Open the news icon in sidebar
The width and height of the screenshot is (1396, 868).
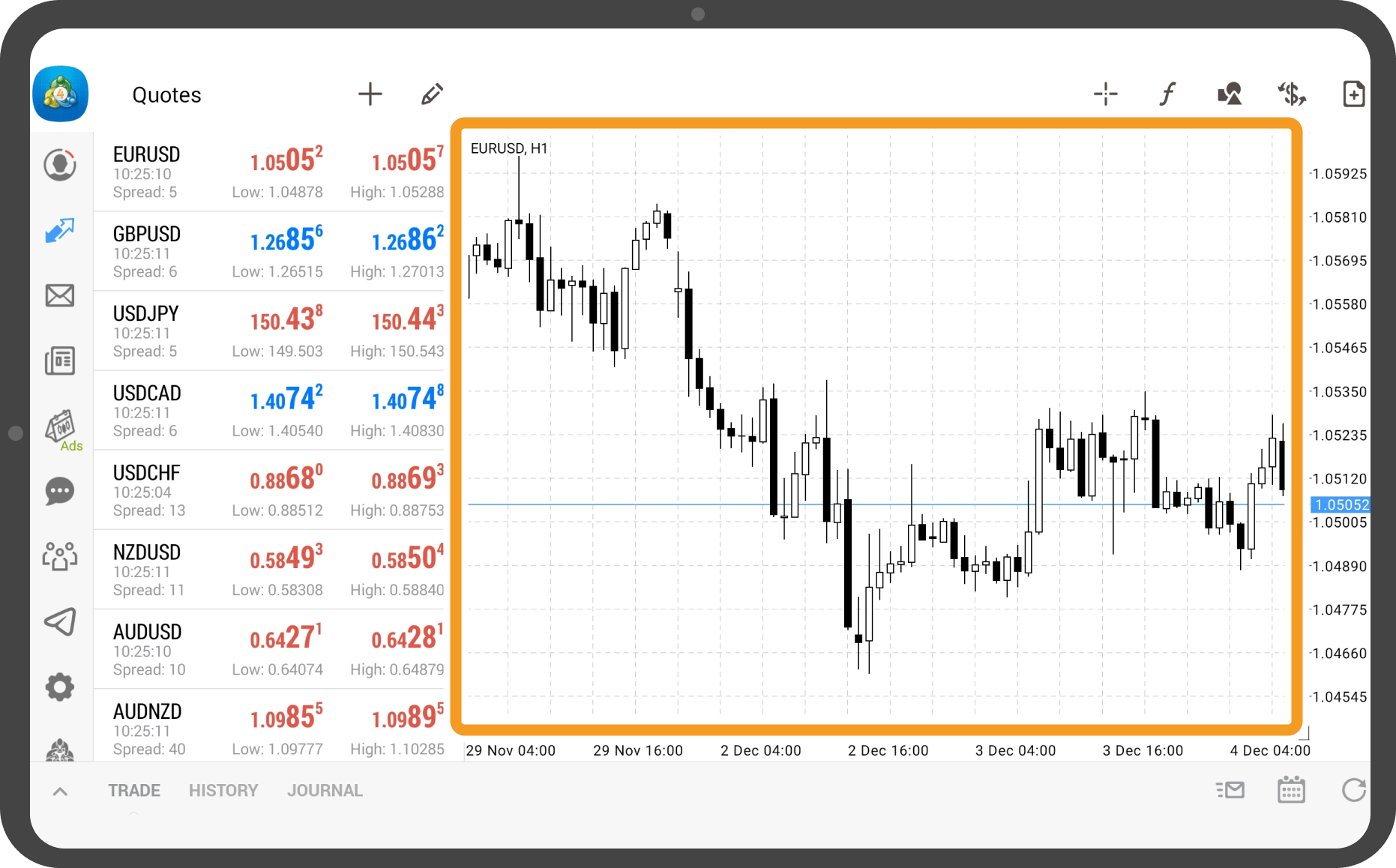click(x=60, y=361)
